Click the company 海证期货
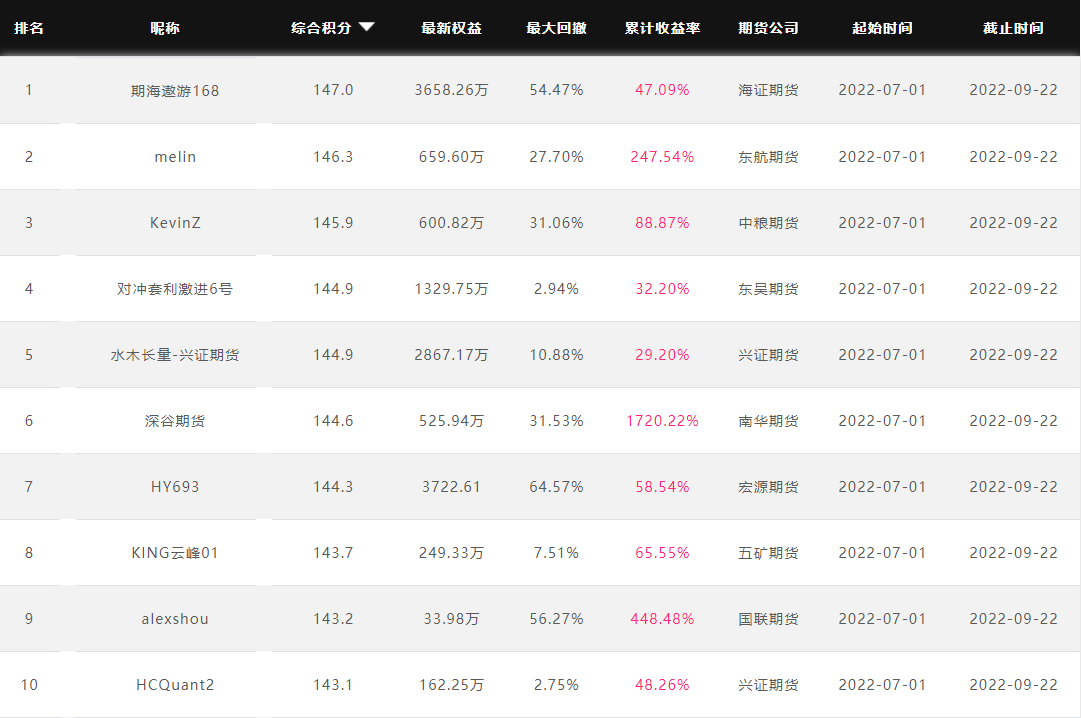 pyautogui.click(x=769, y=90)
